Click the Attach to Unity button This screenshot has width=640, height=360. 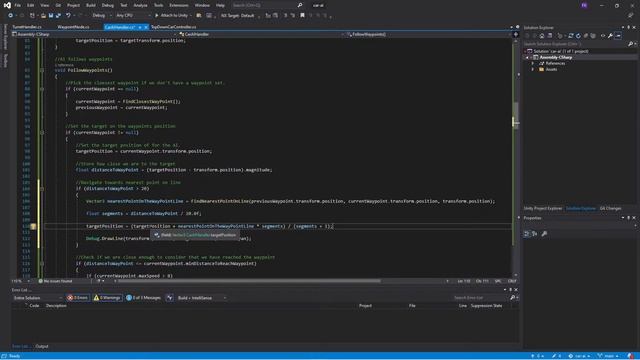[171, 16]
